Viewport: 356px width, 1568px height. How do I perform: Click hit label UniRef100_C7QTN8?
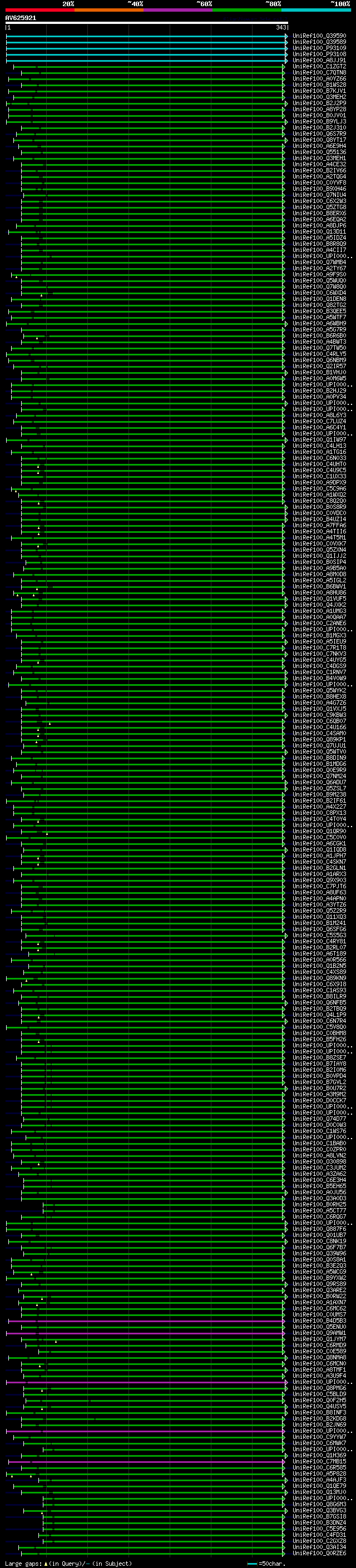pyautogui.click(x=319, y=72)
